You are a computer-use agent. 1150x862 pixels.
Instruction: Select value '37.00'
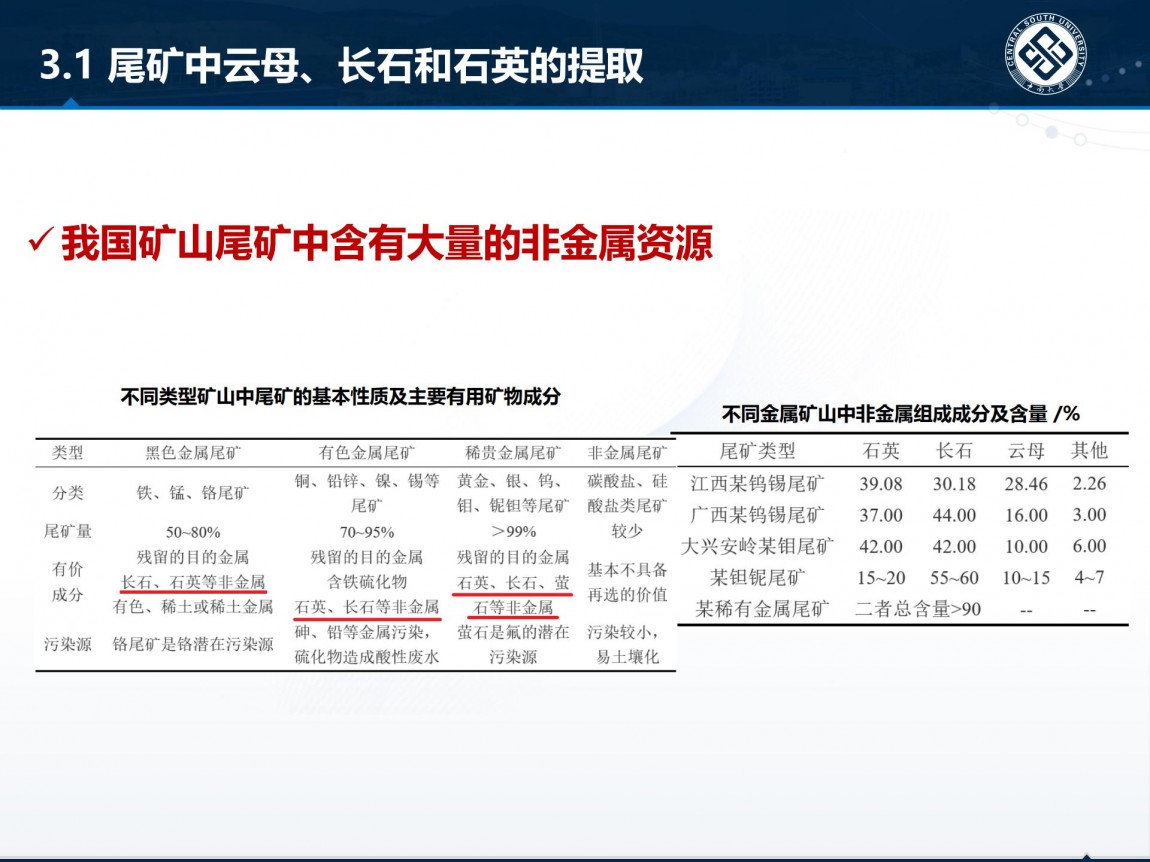(x=881, y=516)
